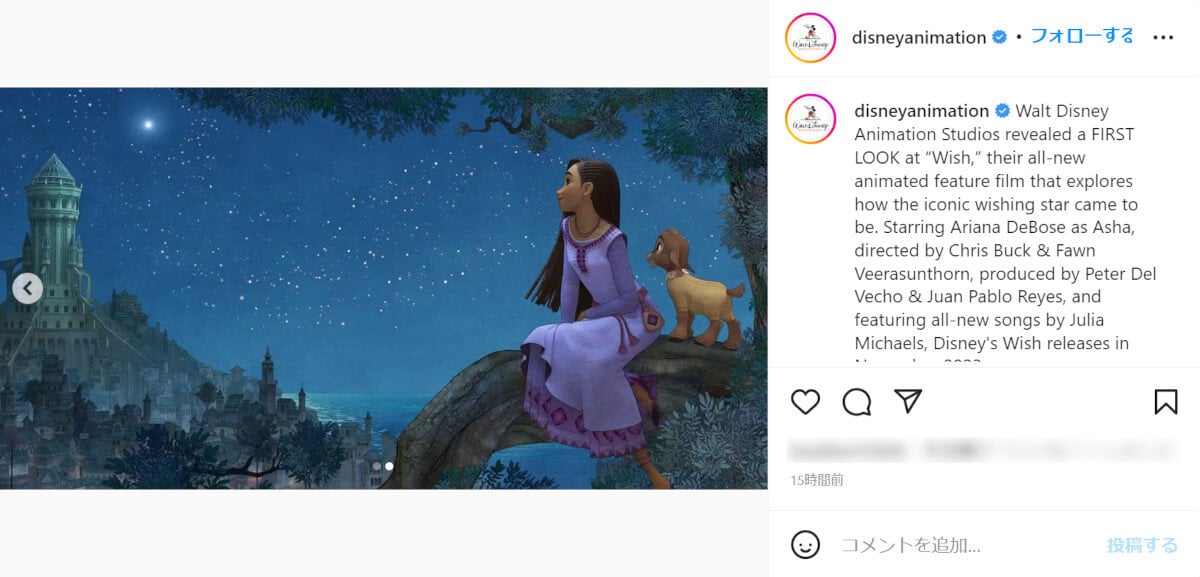This screenshot has height=577, width=1200.
Task: Follow disneyanimation via フォローする
Action: click(x=1082, y=36)
